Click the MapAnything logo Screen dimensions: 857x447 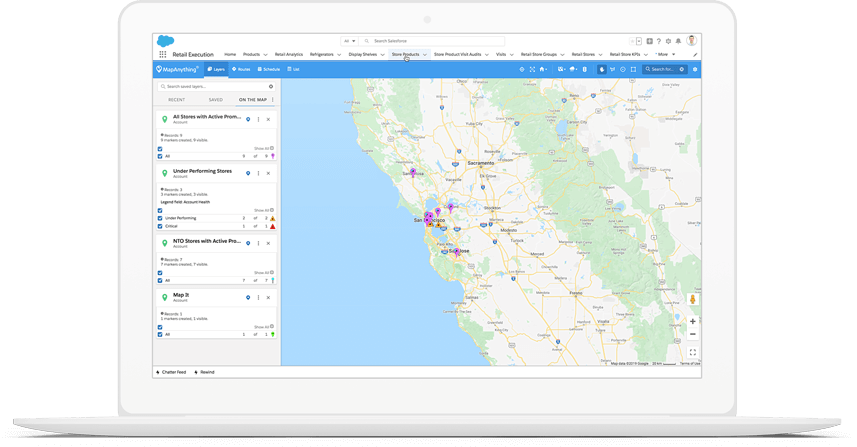(x=177, y=69)
